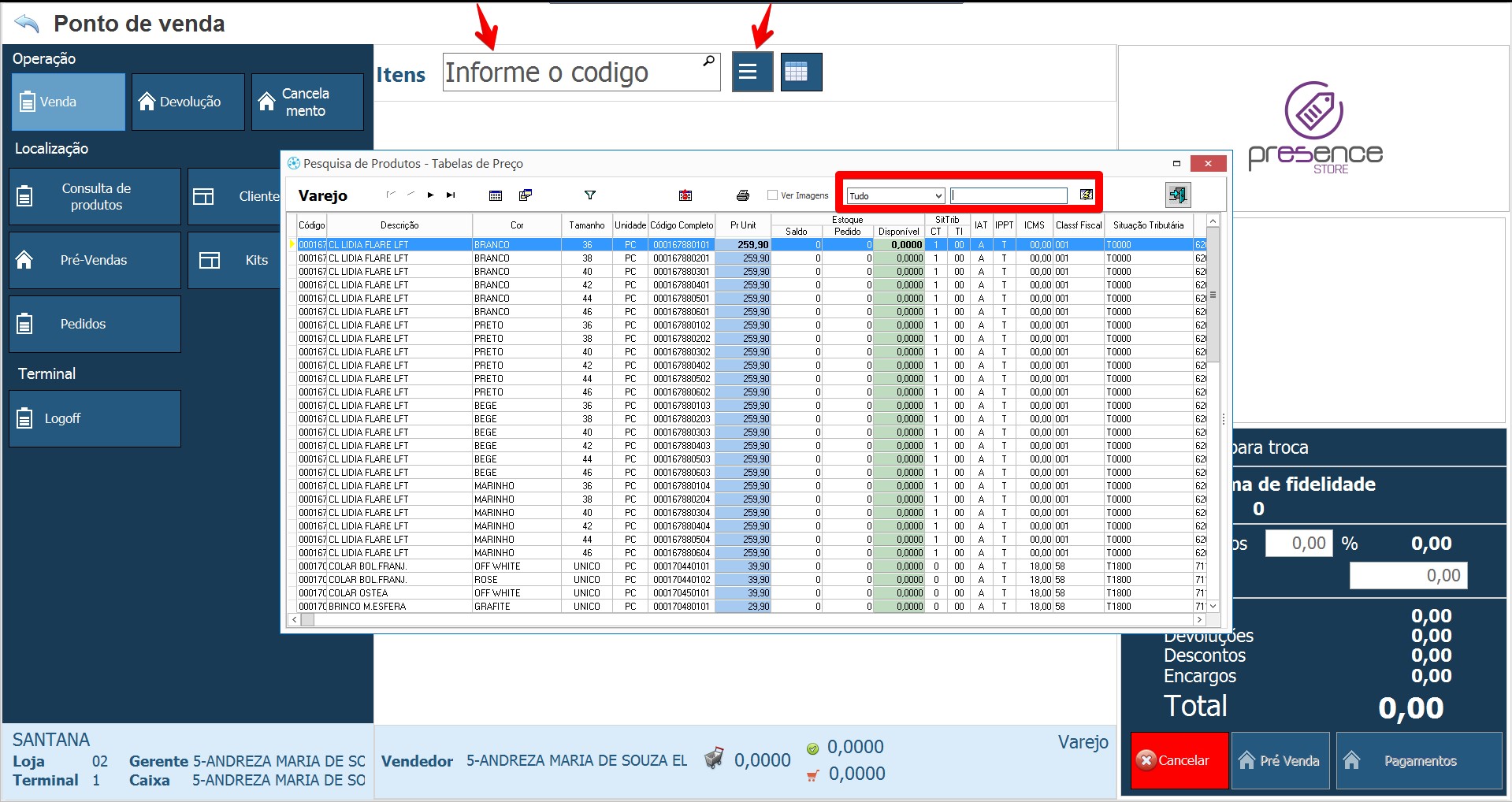This screenshot has width=1512, height=802.
Task: Select the Cancelamento operation
Action: (307, 102)
